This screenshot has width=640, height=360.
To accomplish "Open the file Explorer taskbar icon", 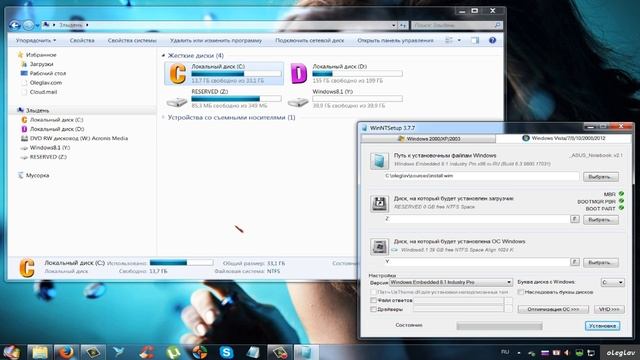I will 39,352.
